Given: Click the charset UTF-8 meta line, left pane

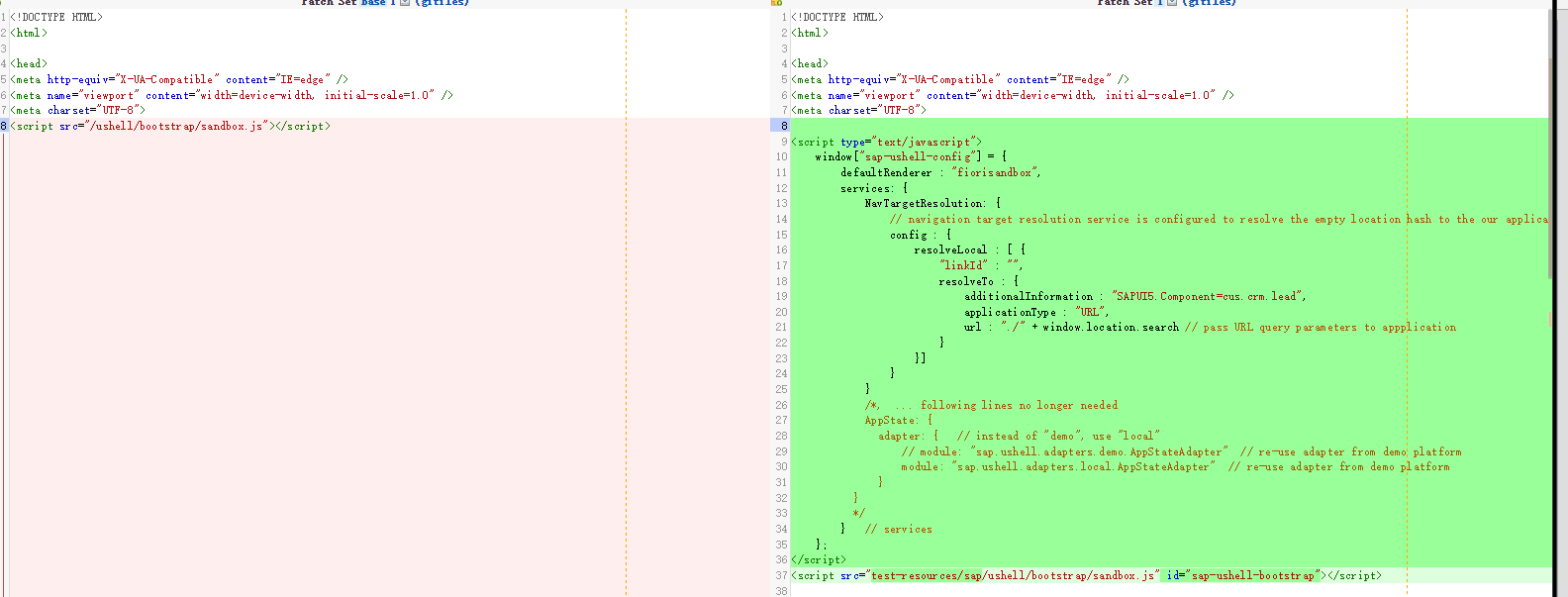Looking at the screenshot, I should click(77, 110).
